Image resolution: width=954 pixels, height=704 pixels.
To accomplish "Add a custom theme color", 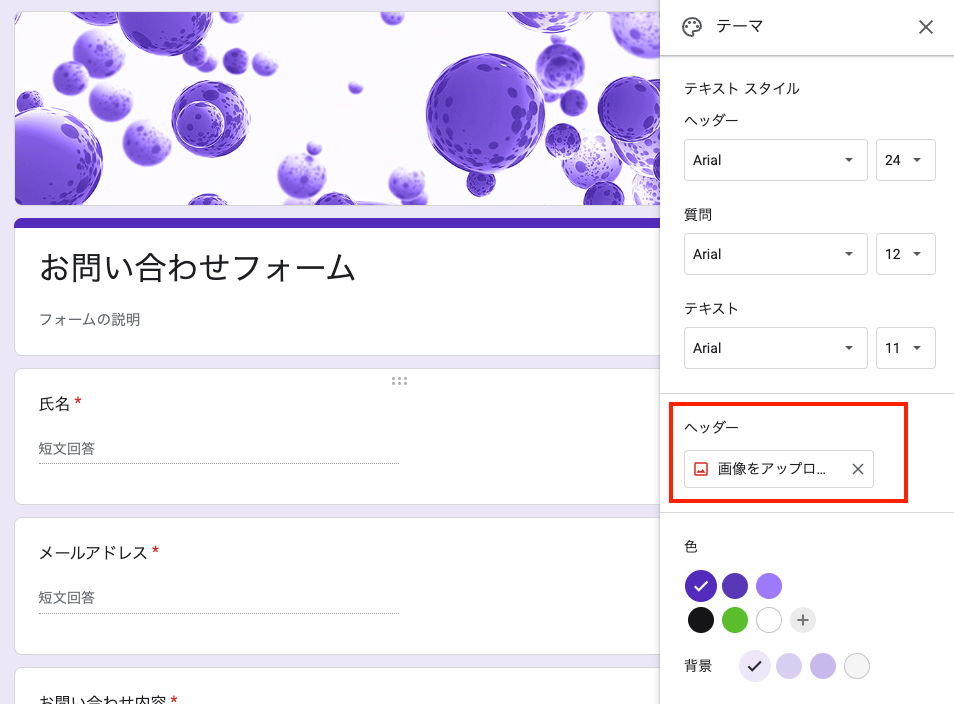I will click(x=803, y=620).
